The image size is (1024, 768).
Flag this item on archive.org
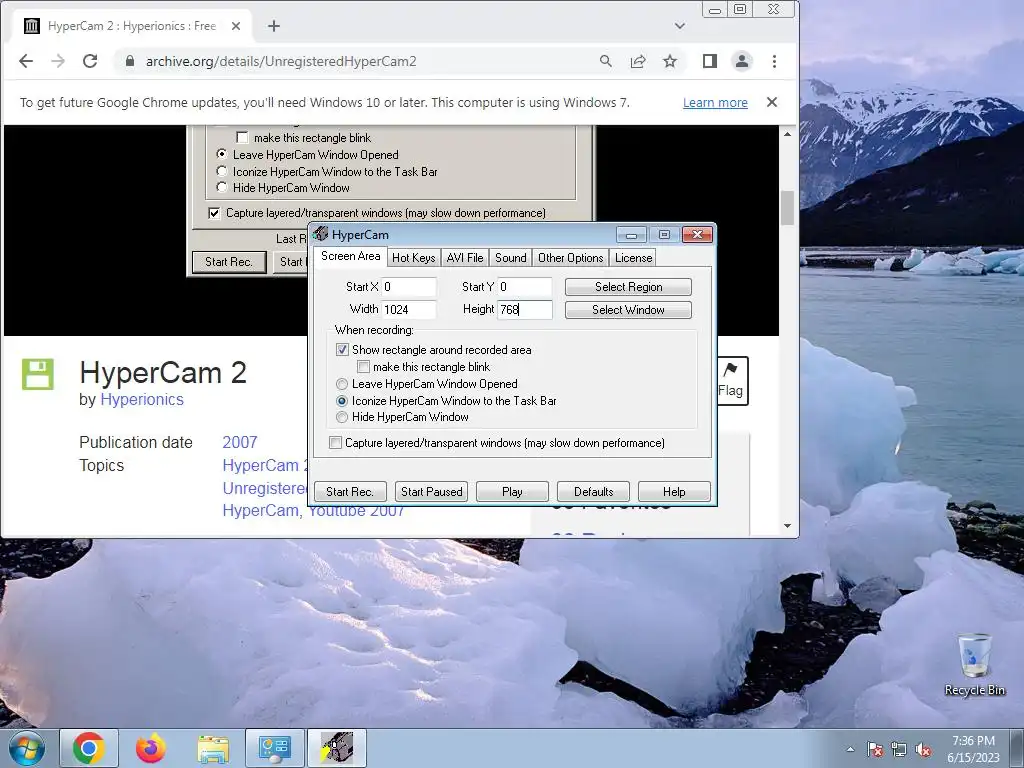731,381
